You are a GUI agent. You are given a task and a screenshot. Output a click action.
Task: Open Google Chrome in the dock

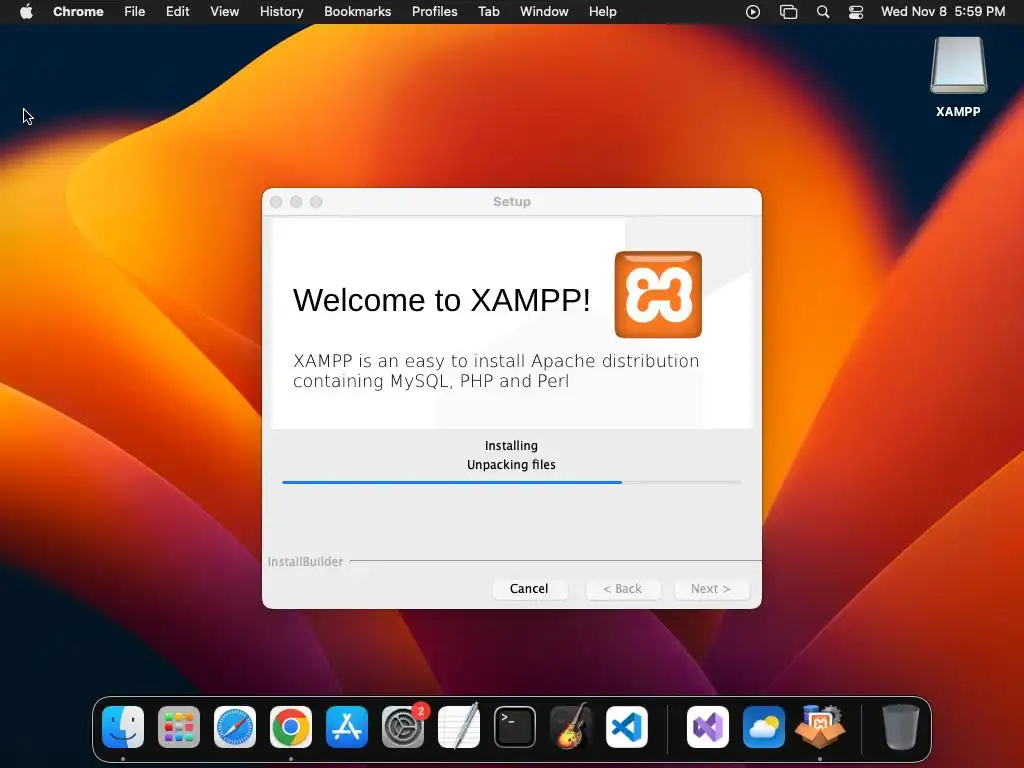tap(291, 727)
